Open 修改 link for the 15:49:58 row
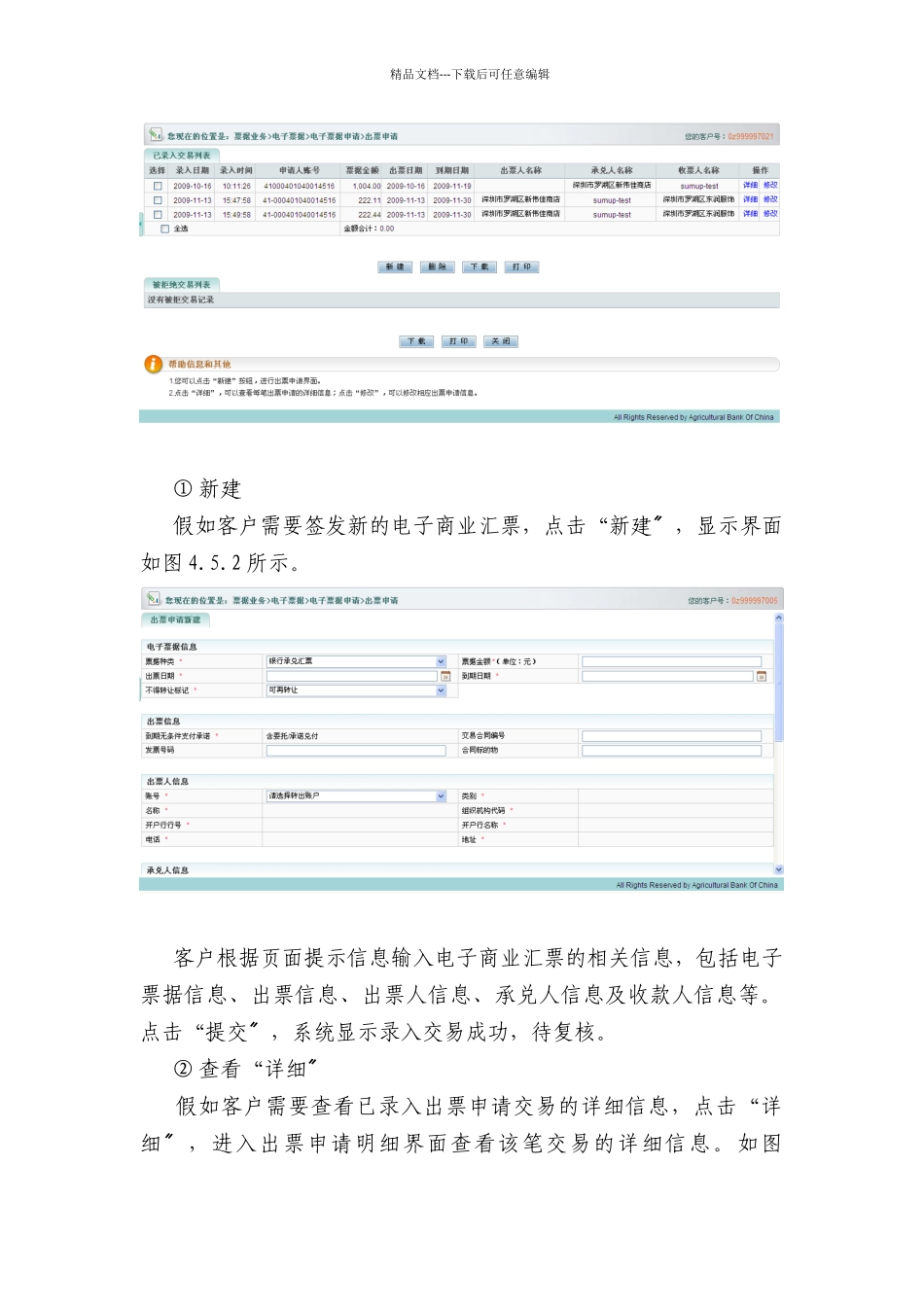 pyautogui.click(x=770, y=214)
